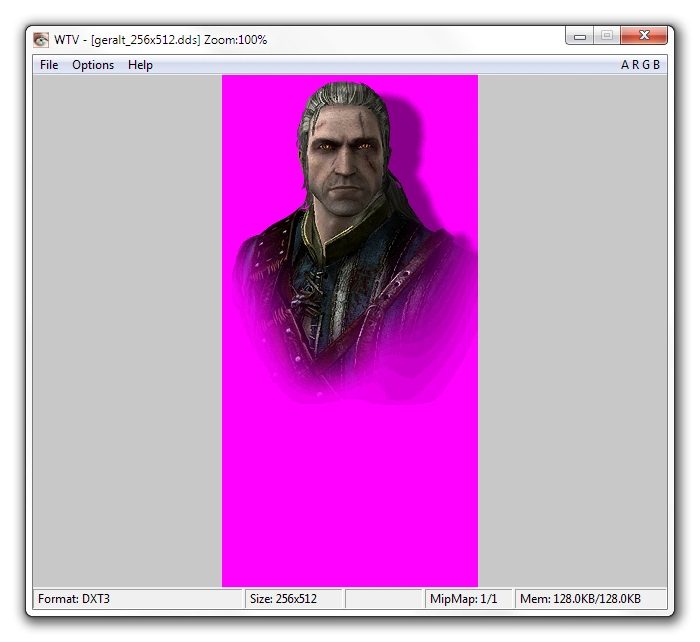Screen dimensions: 700x642
Task: Toggle the B blue channel
Action: coord(656,65)
